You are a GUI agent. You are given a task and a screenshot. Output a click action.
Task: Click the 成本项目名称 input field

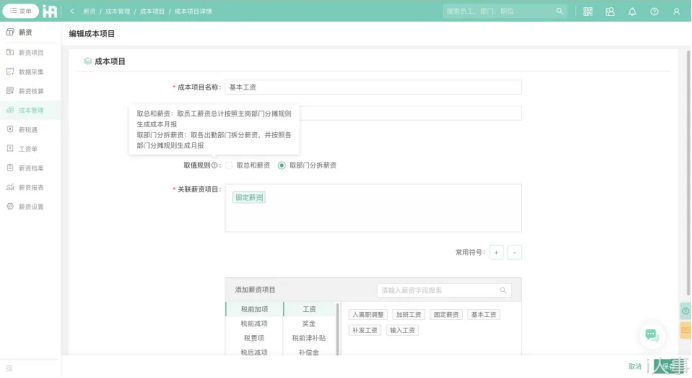pyautogui.click(x=373, y=87)
